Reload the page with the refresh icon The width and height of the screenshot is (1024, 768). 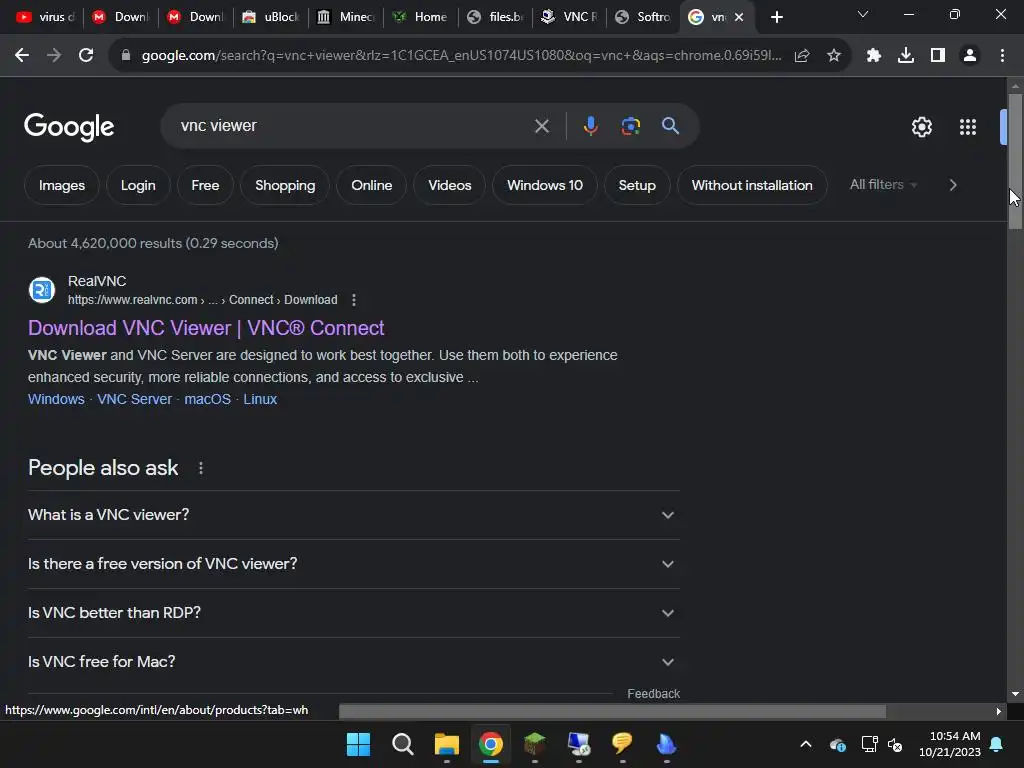tap(86, 56)
